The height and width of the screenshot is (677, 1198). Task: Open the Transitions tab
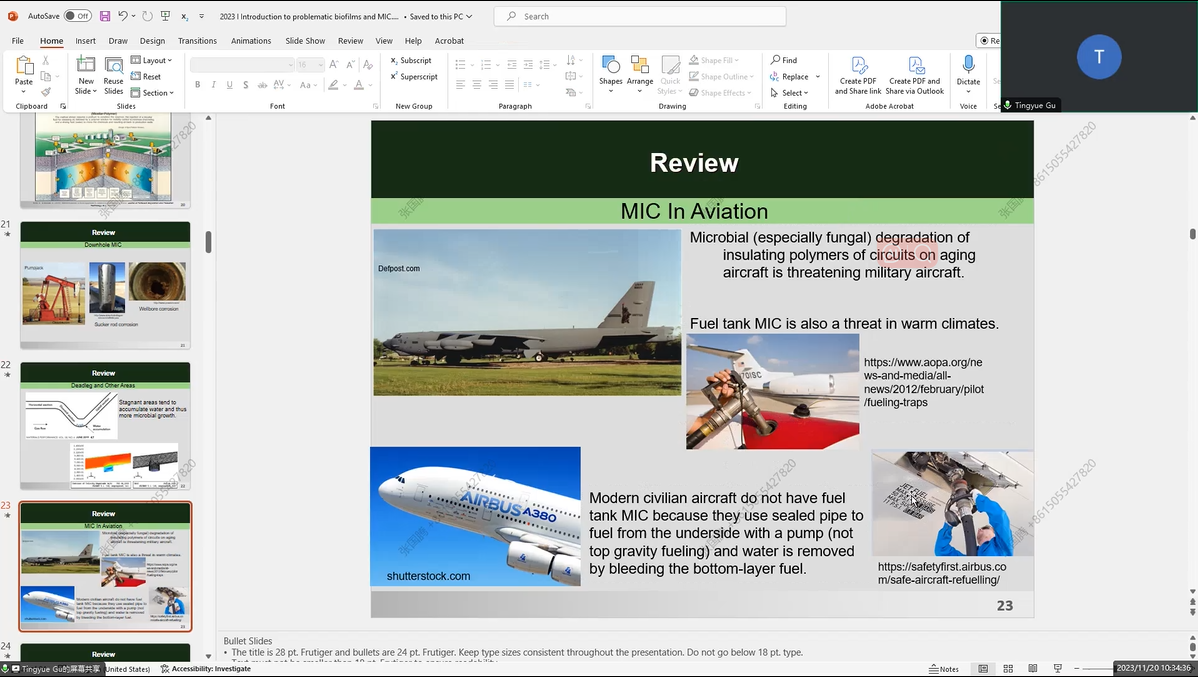point(197,41)
